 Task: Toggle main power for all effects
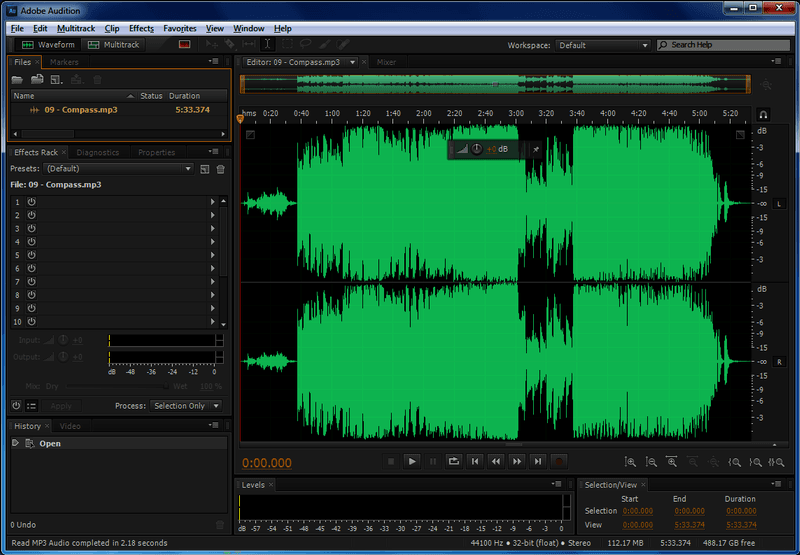point(16,406)
